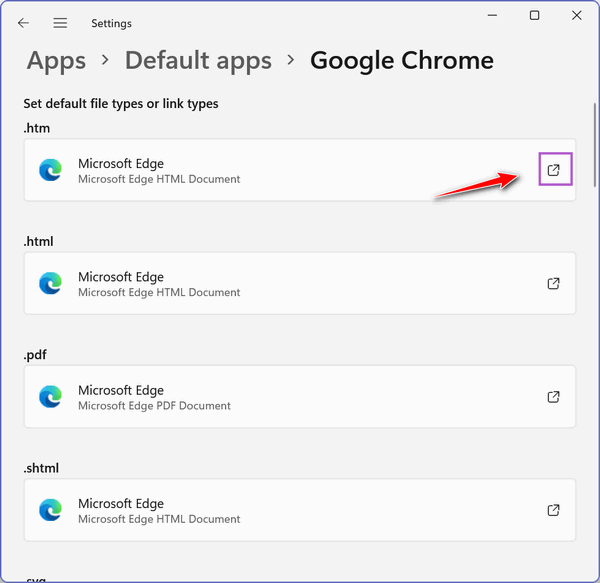
Task: Open the .htm external link icon
Action: (x=553, y=170)
